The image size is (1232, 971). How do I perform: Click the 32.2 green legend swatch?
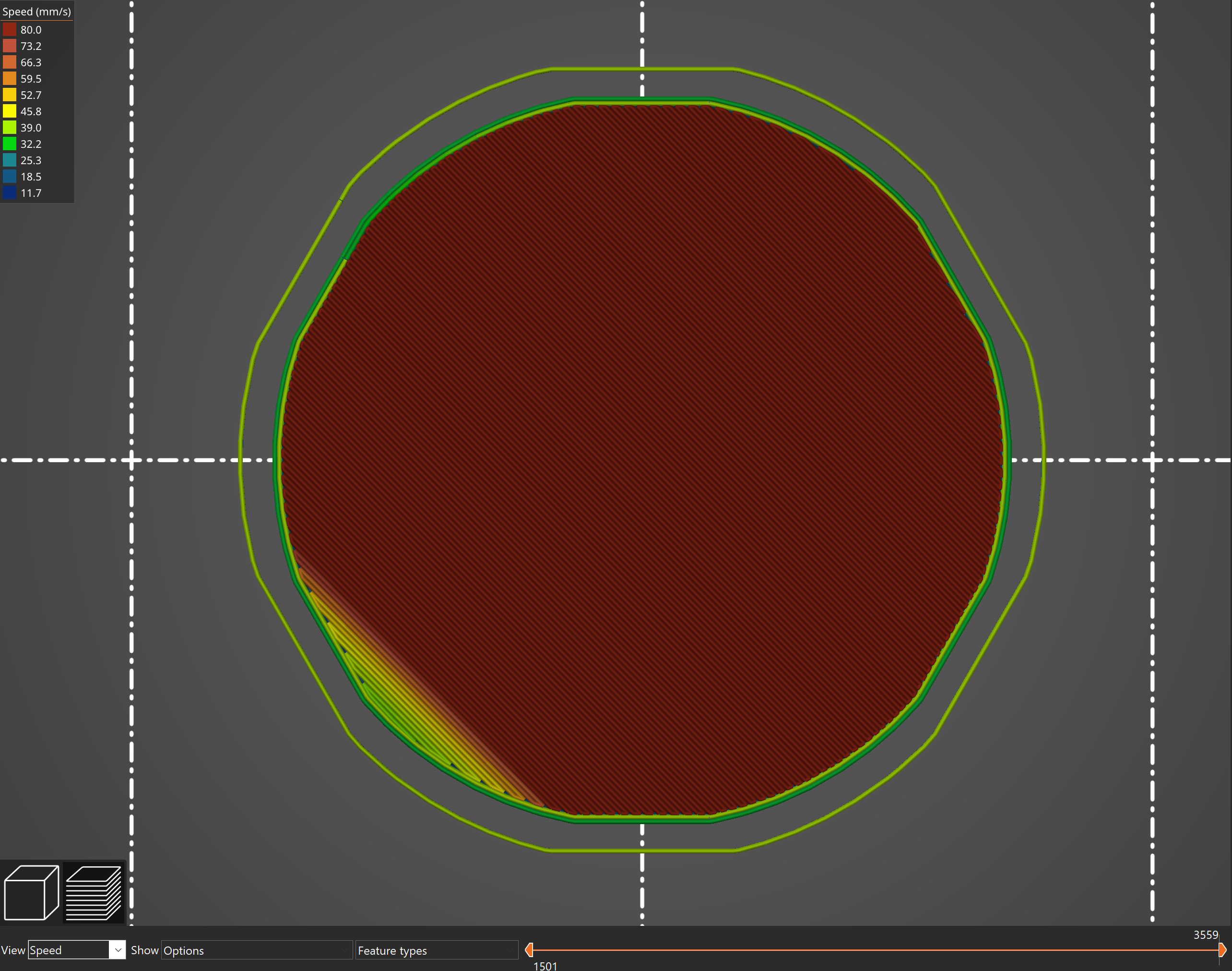click(10, 144)
